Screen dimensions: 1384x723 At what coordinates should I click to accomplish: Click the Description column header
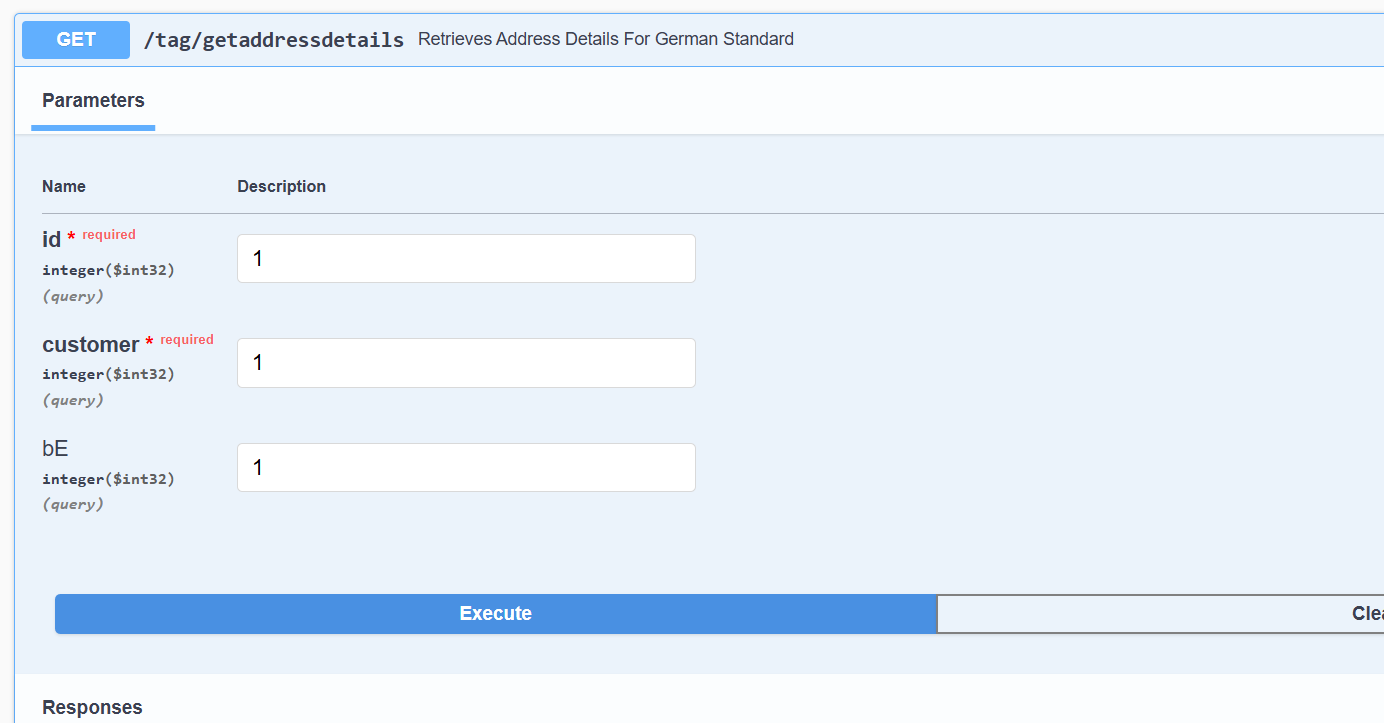point(281,186)
